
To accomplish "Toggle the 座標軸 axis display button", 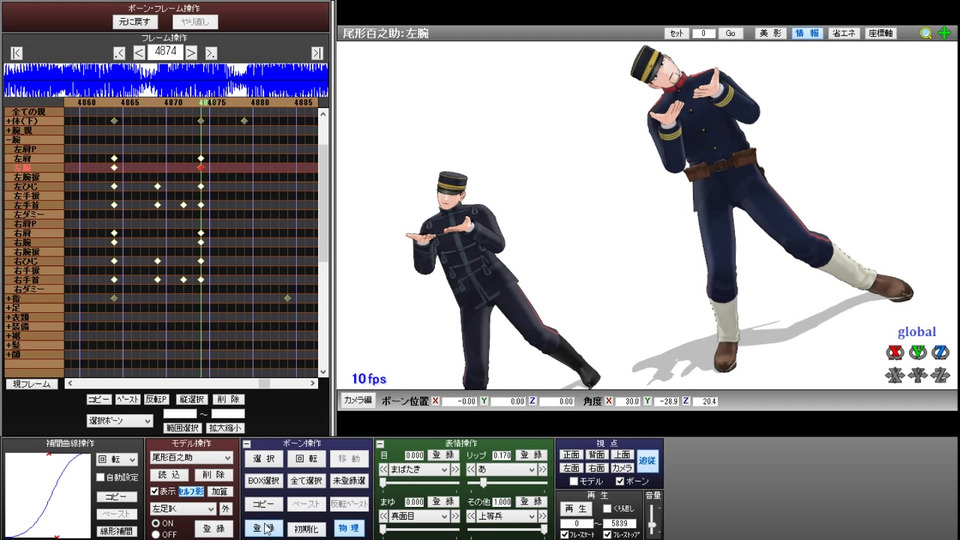I will click(880, 33).
